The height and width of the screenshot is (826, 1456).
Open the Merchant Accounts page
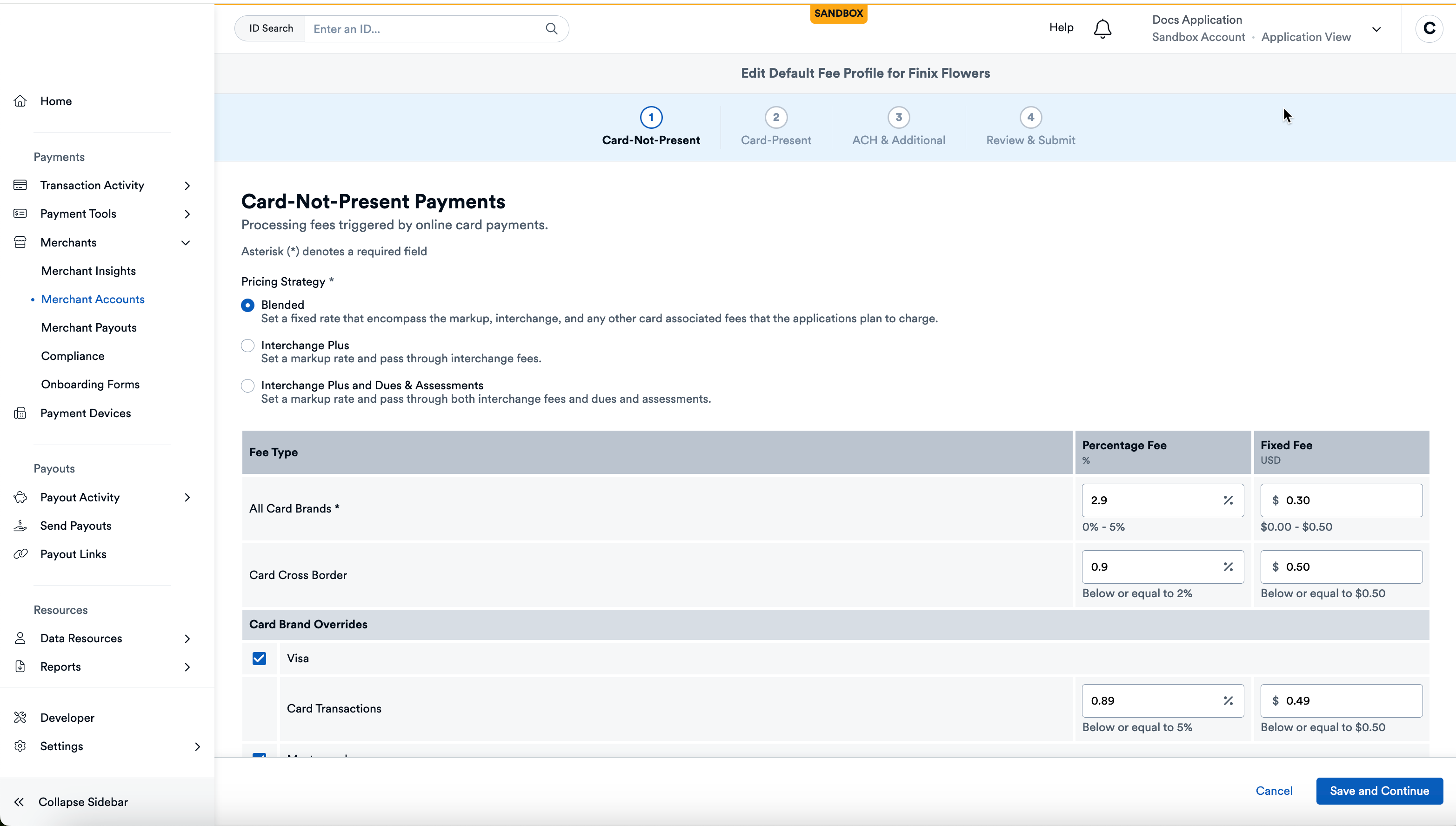click(x=93, y=299)
